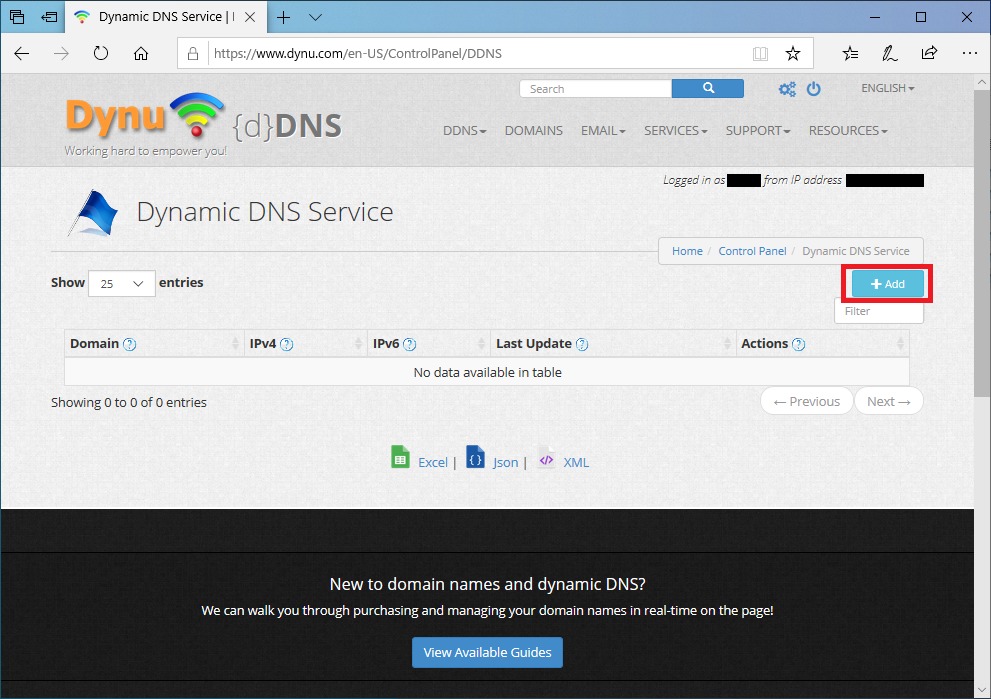Click the scrollbar down arrow

[x=982, y=690]
